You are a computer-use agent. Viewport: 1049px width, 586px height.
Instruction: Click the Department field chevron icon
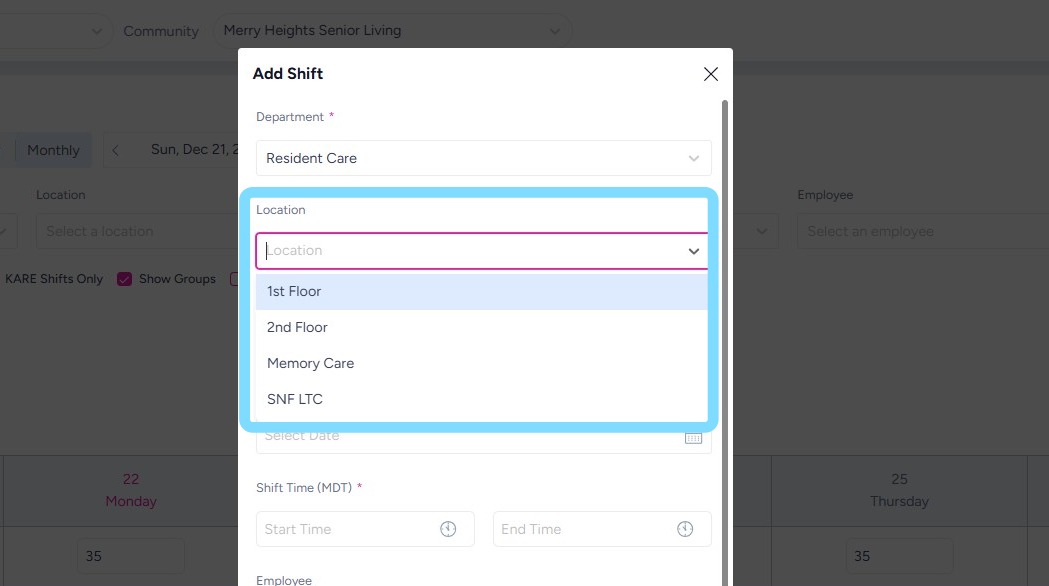(694, 158)
